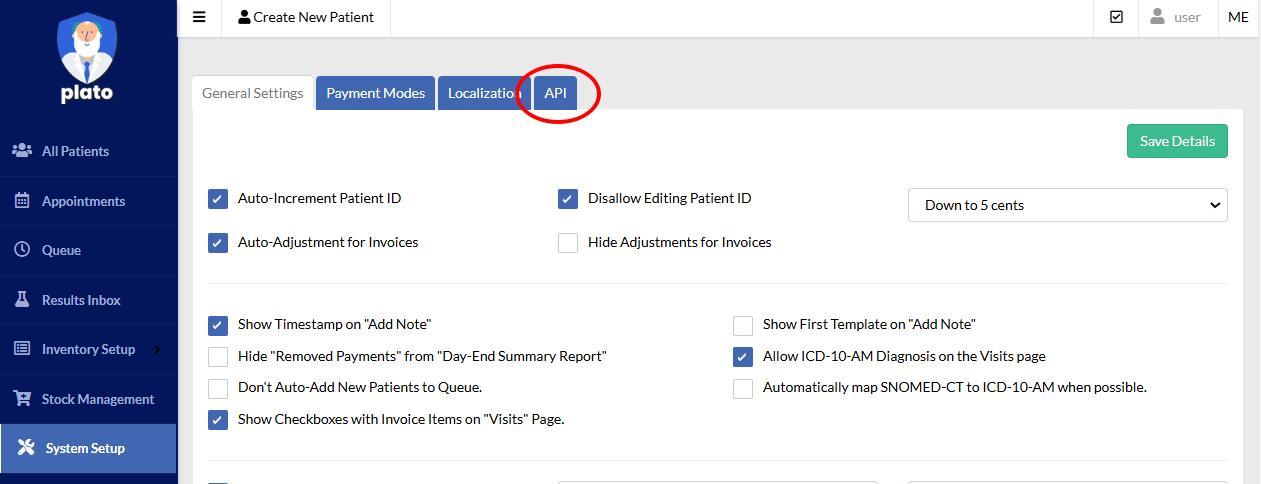Click Create New Patient
The width and height of the screenshot is (1261, 484).
tap(306, 17)
